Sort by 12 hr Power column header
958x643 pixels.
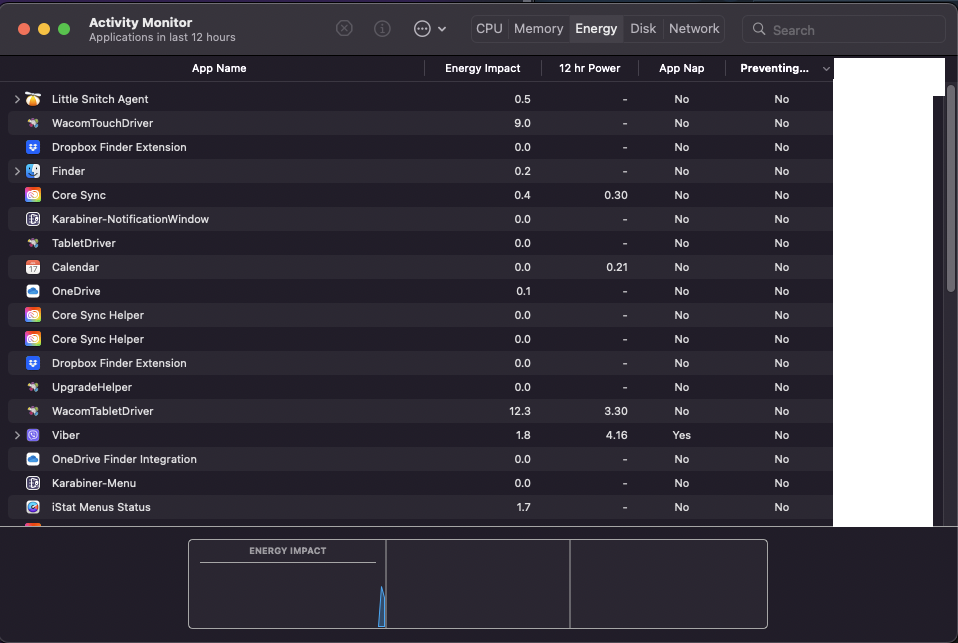(x=590, y=68)
